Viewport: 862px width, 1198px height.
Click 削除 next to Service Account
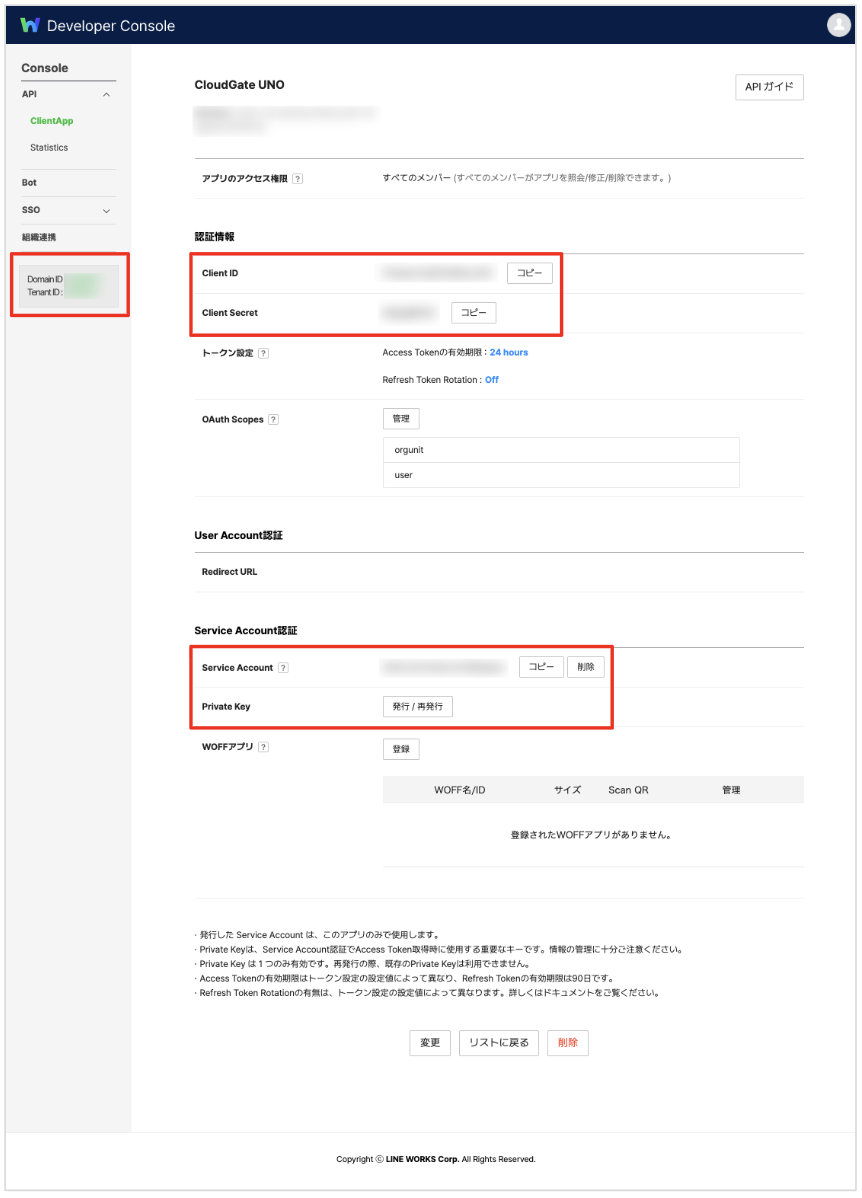[586, 667]
